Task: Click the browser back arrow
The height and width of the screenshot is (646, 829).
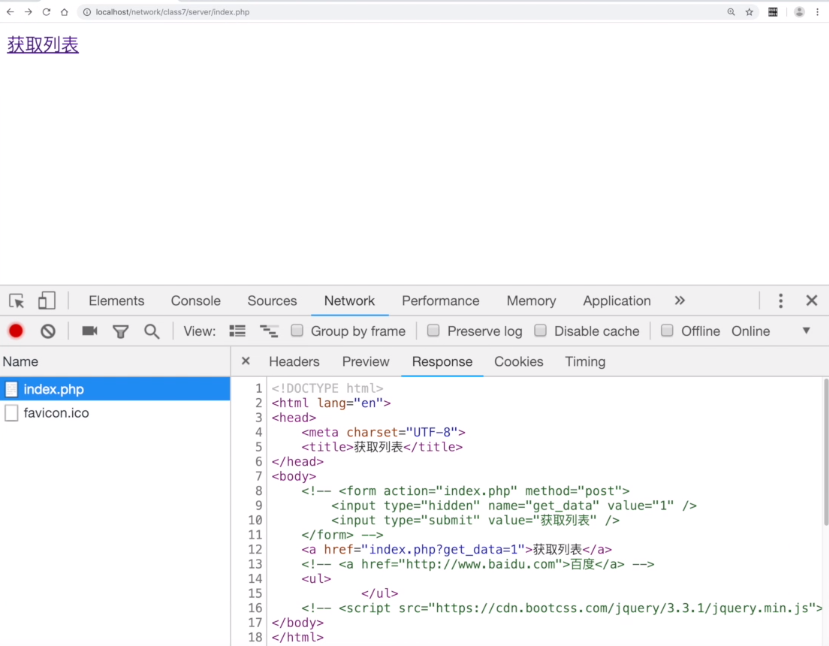Action: tap(10, 12)
